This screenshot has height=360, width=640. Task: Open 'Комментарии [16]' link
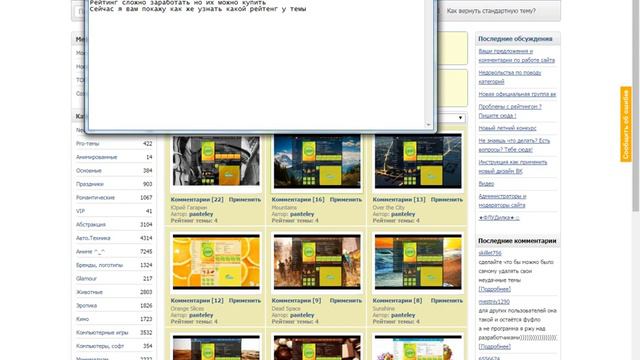click(298, 200)
